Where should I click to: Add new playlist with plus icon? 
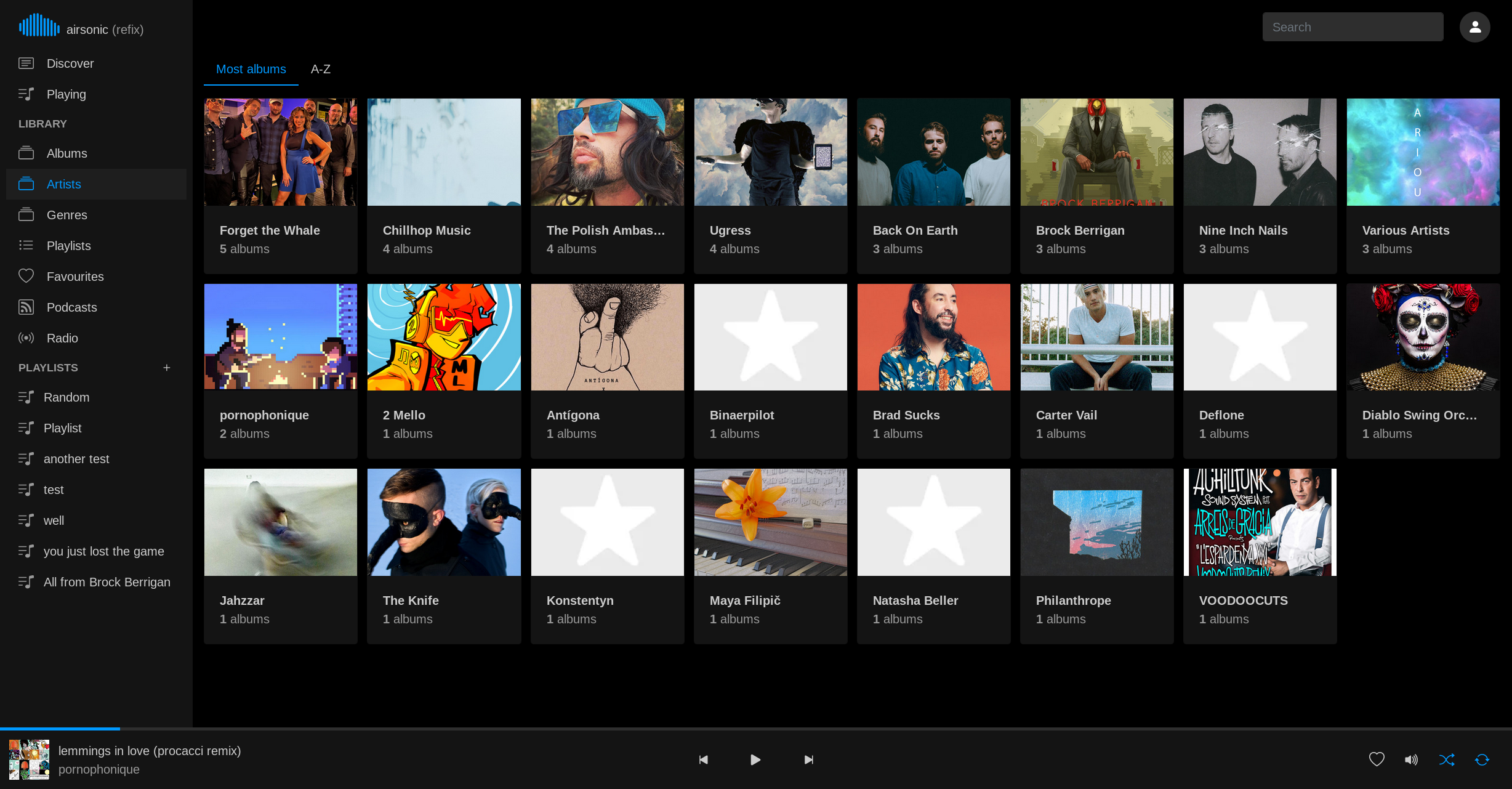pyautogui.click(x=166, y=368)
